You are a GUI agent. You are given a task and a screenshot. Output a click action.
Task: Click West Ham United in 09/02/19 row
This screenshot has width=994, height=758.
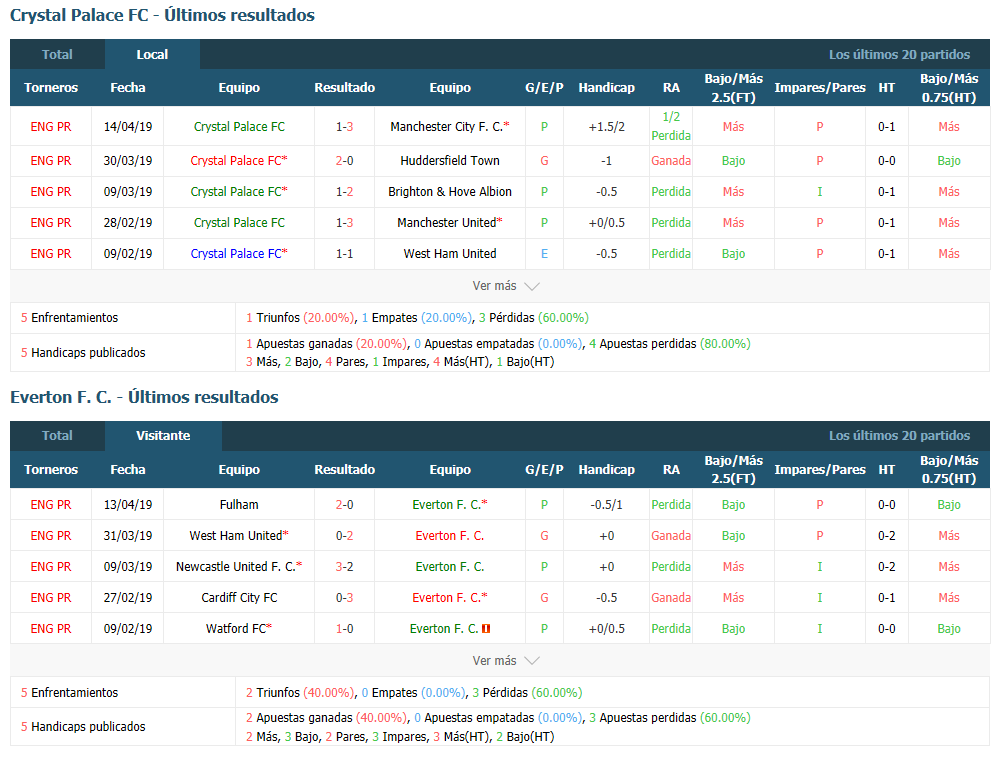449,254
